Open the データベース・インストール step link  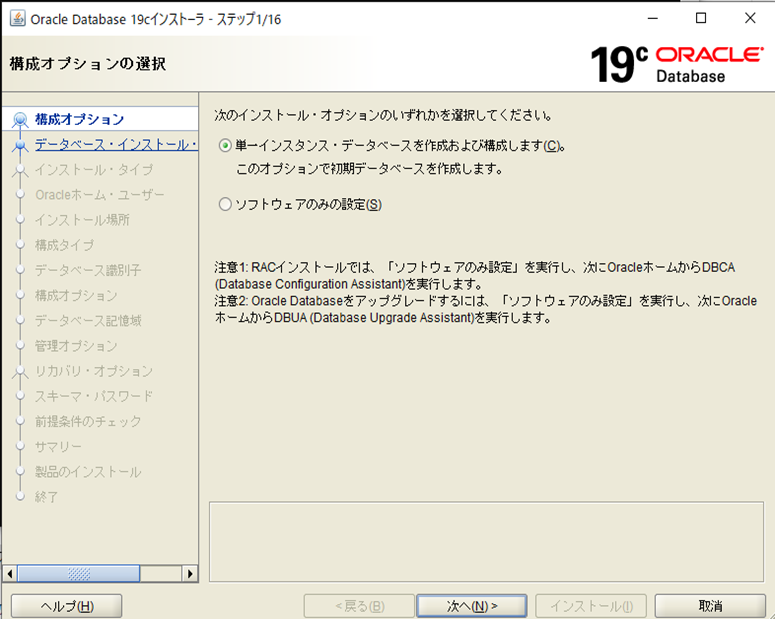[114, 145]
